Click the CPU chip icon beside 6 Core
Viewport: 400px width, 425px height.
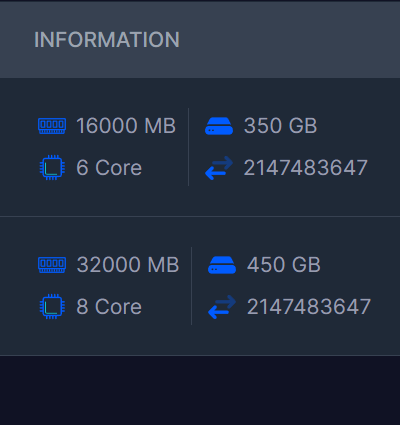[x=52, y=167]
